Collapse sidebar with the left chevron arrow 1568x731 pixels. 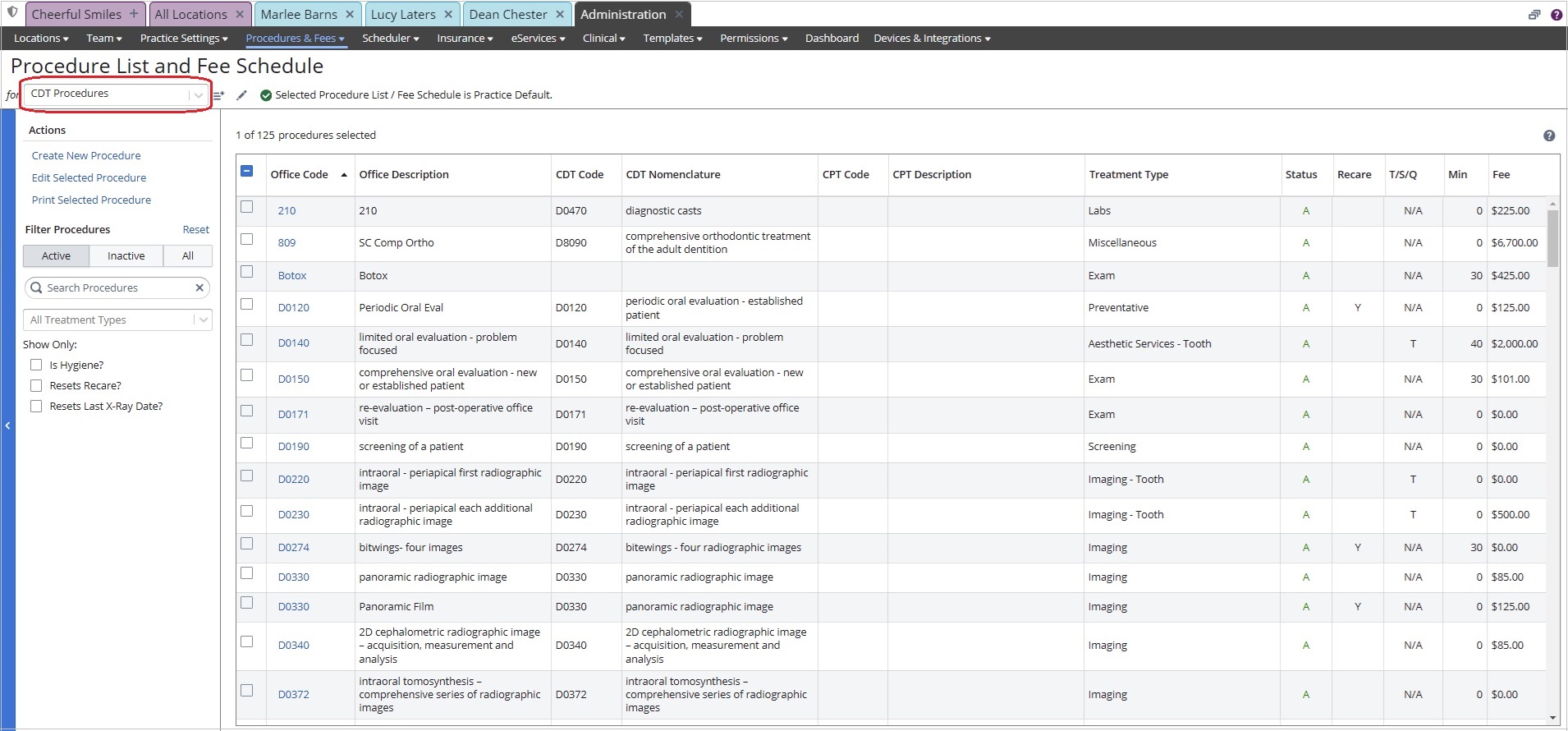pos(7,425)
